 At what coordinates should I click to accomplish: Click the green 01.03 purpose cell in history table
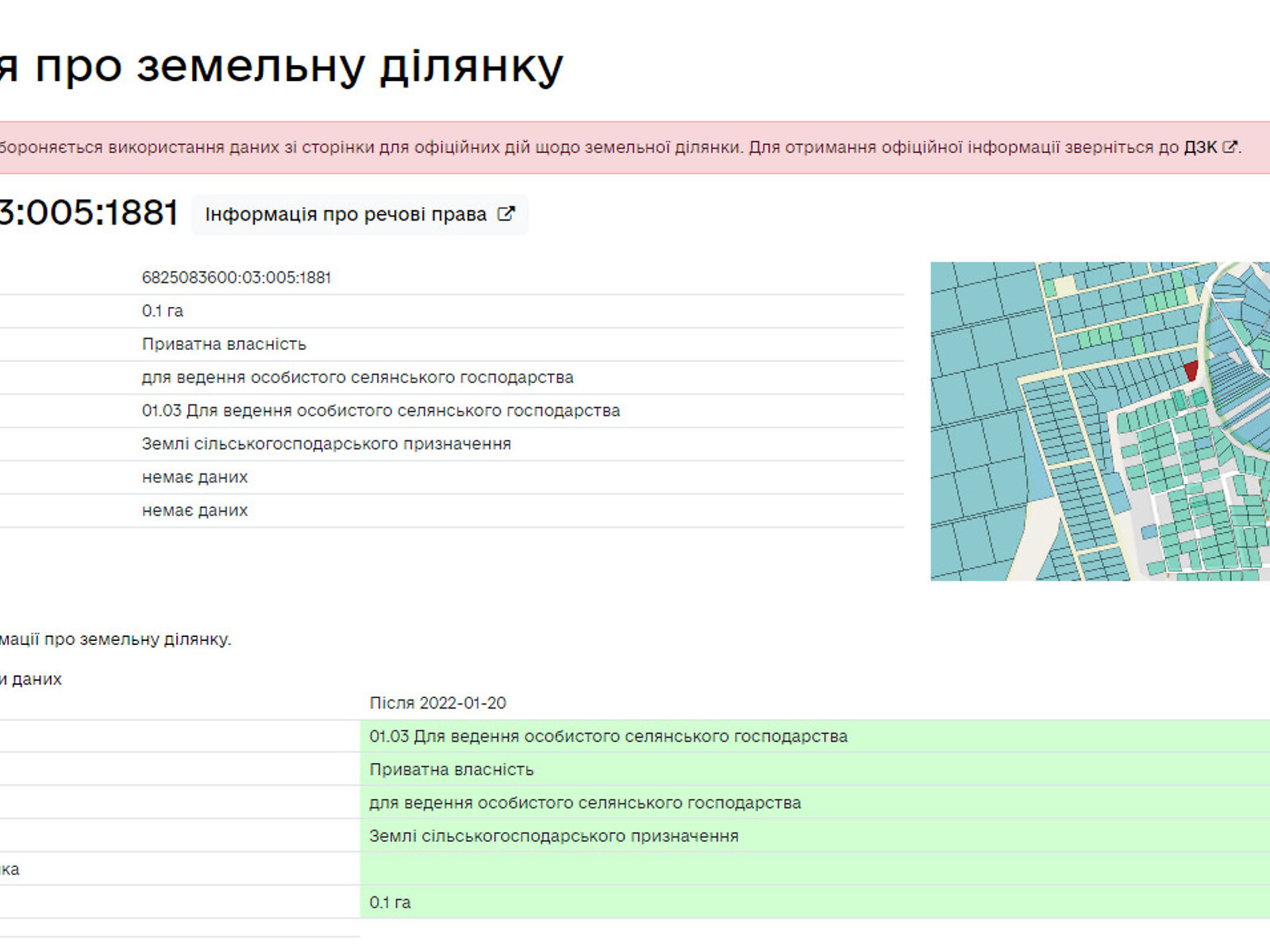coord(815,736)
